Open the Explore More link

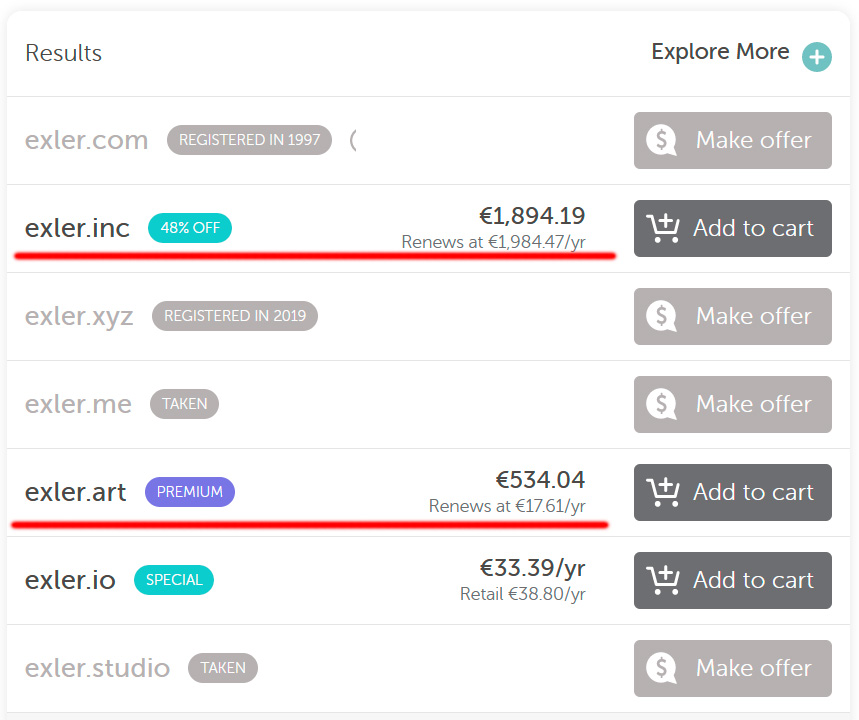click(720, 52)
